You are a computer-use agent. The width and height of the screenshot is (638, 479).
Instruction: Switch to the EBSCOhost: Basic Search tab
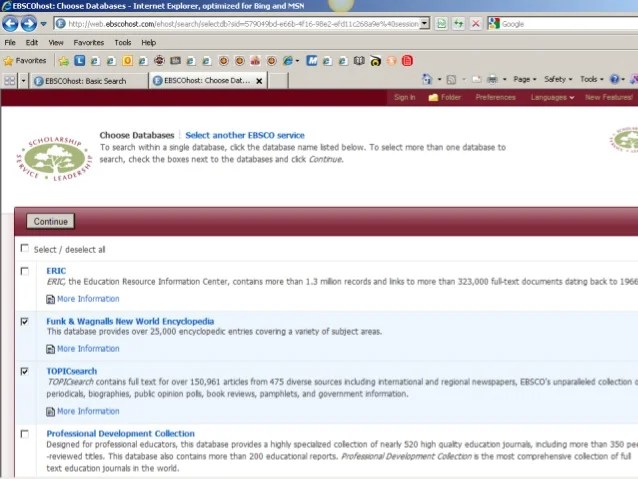point(90,81)
